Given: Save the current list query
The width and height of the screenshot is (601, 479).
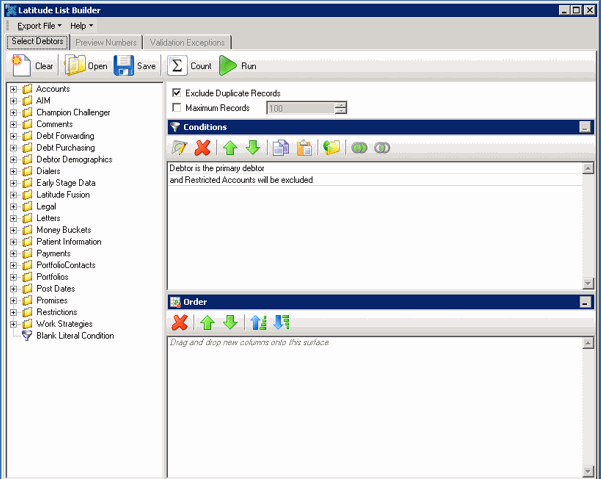Looking at the screenshot, I should click(x=135, y=66).
